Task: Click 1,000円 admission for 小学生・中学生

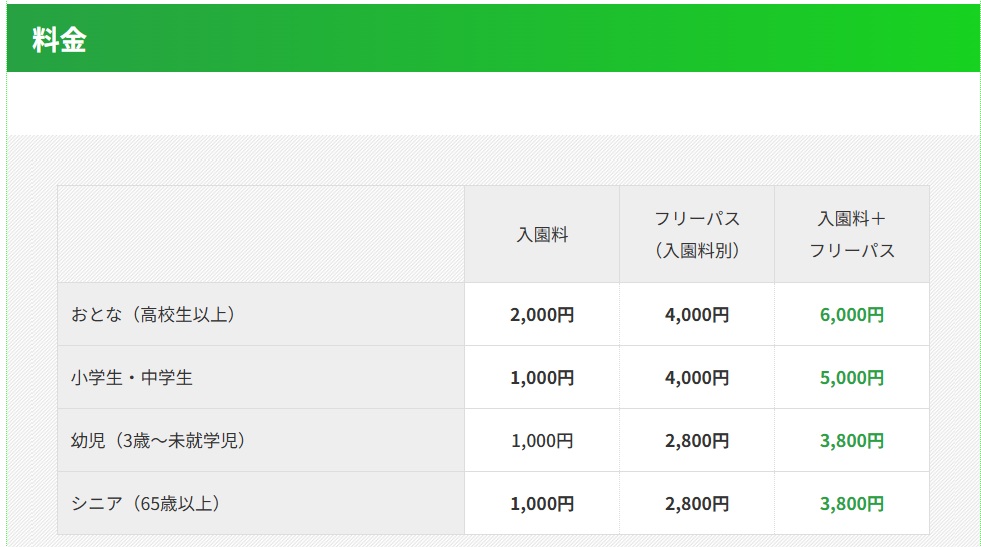Action: click(x=542, y=378)
